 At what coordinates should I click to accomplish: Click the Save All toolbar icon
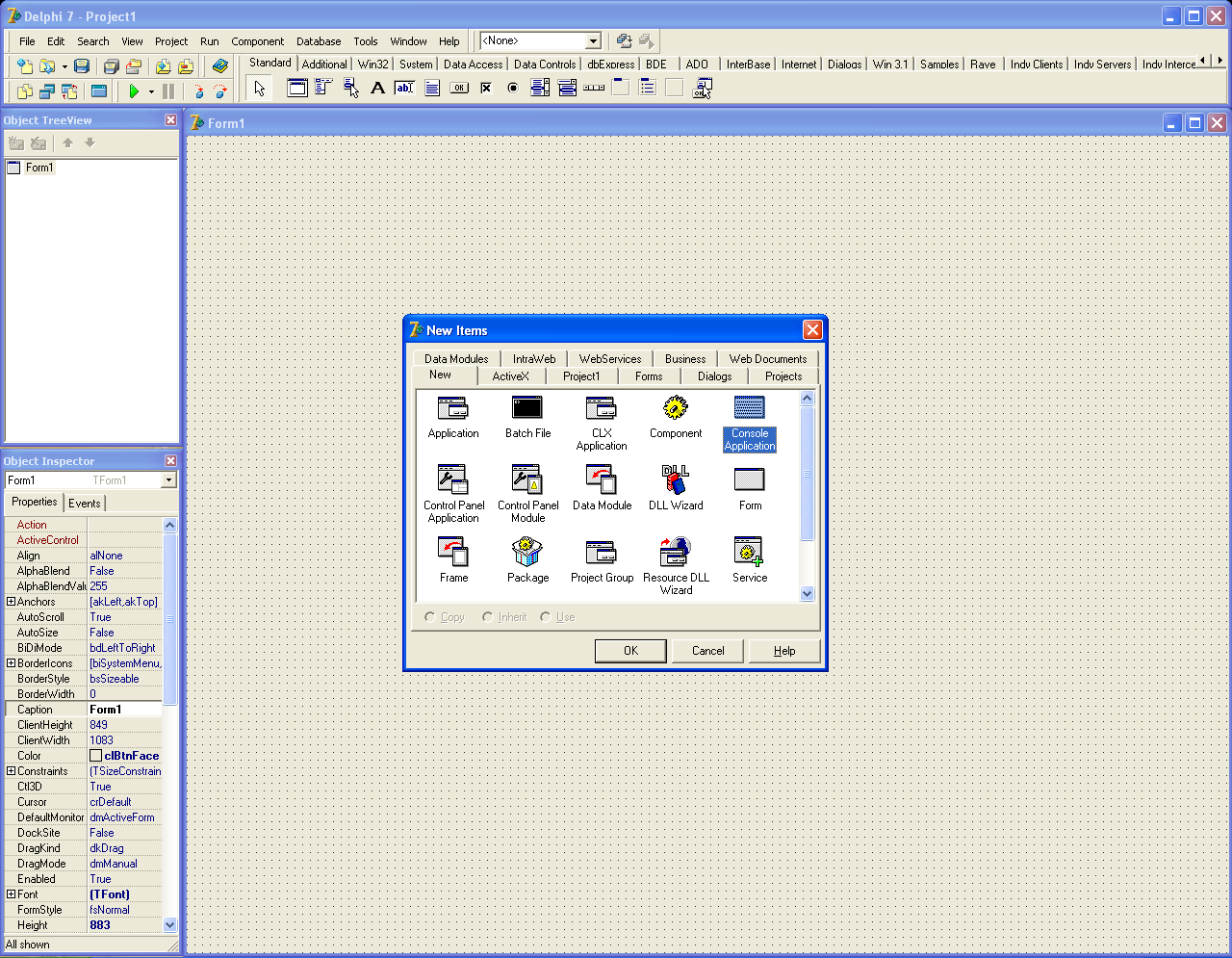(111, 66)
